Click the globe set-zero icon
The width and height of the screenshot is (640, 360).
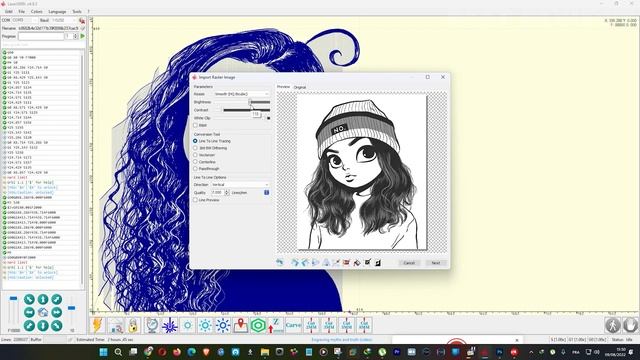(x=152, y=325)
